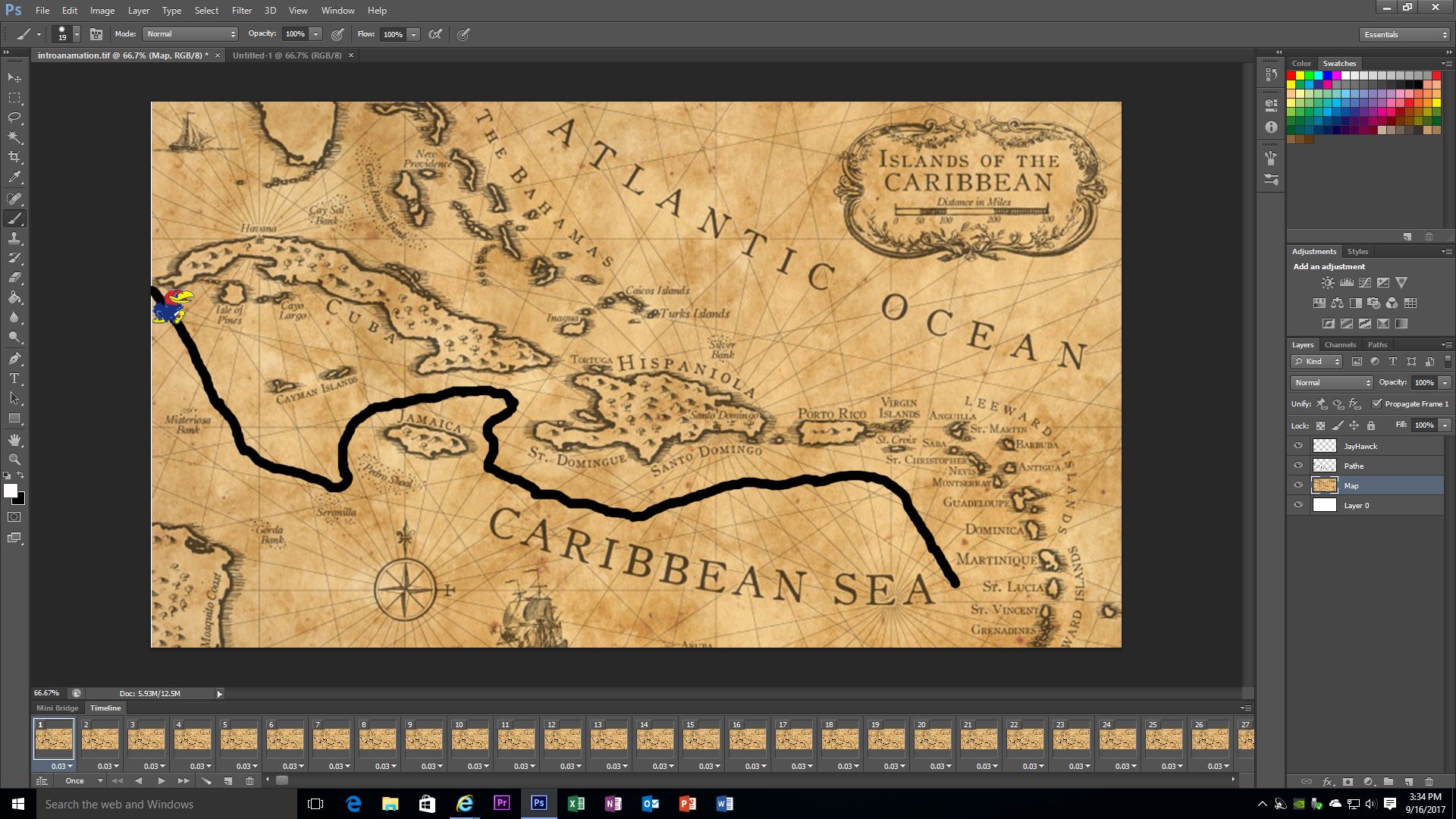Select the Eraser tool
1456x819 pixels.
click(14, 278)
